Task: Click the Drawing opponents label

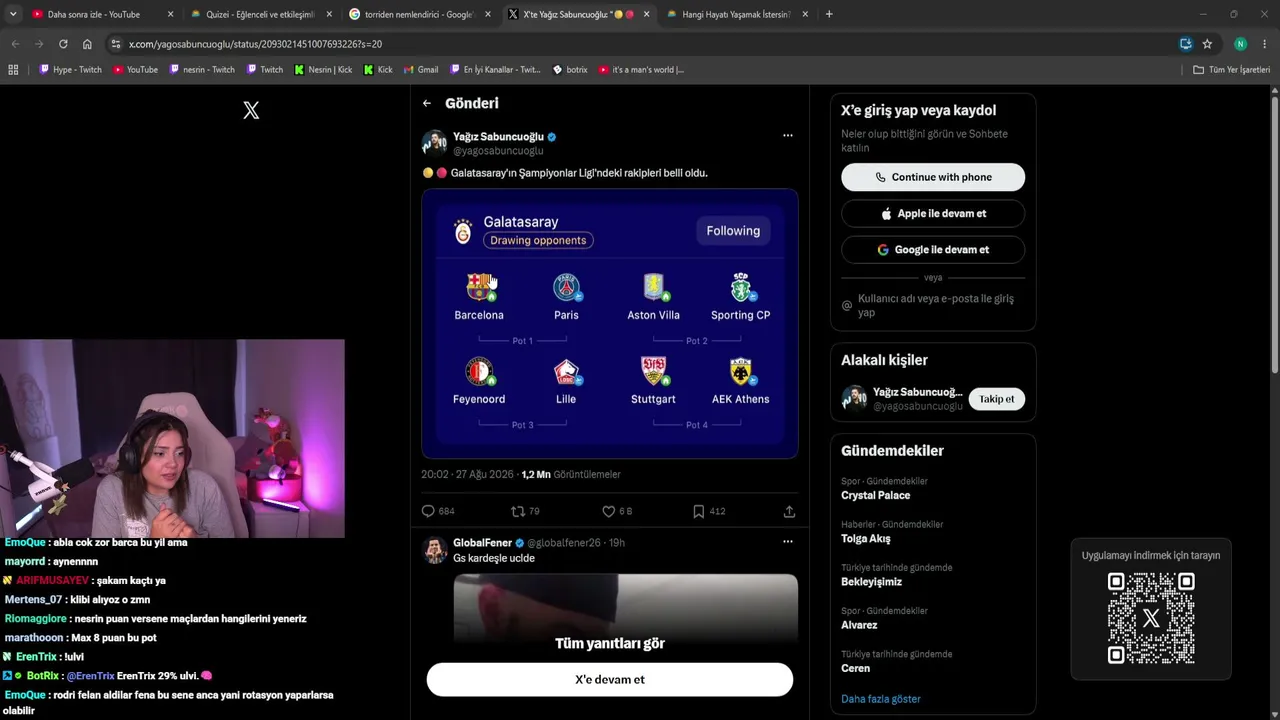Action: point(538,241)
